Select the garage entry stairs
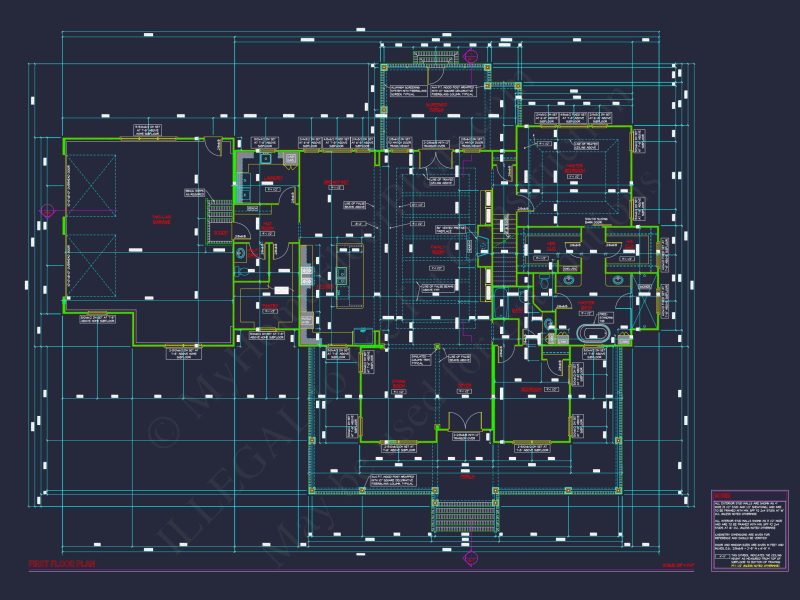Viewport: 800px width, 600px height. (219, 221)
